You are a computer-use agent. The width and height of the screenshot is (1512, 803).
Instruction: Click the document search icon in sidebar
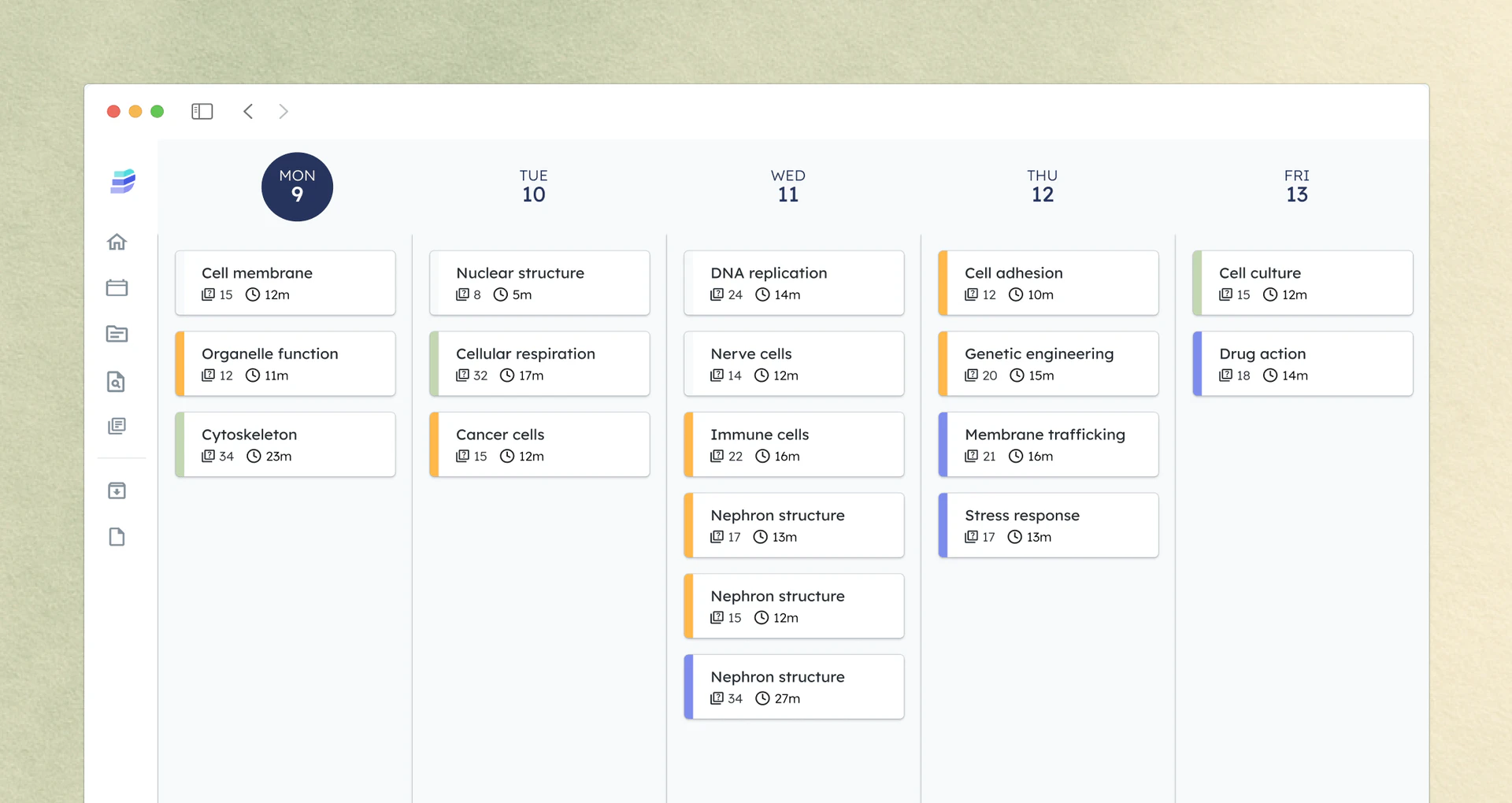pyautogui.click(x=117, y=382)
